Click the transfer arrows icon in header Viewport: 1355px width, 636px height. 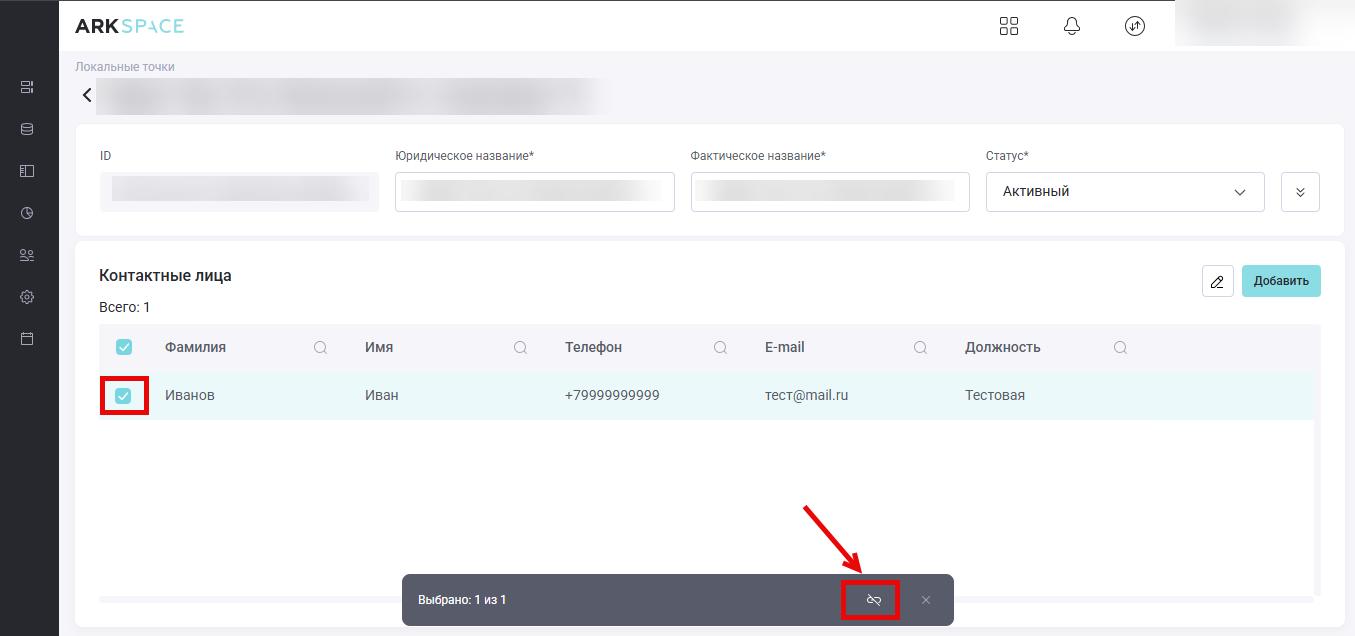tap(1134, 26)
